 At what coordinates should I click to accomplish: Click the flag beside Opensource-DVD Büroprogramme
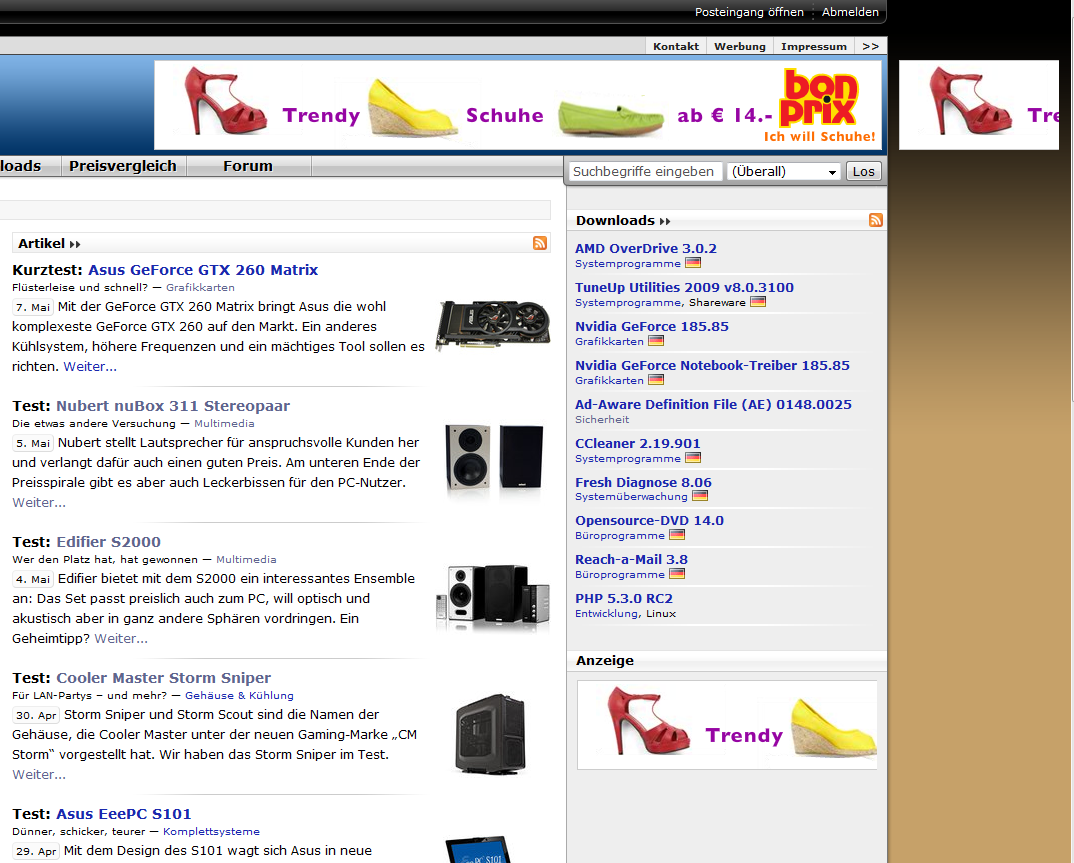pyautogui.click(x=677, y=536)
